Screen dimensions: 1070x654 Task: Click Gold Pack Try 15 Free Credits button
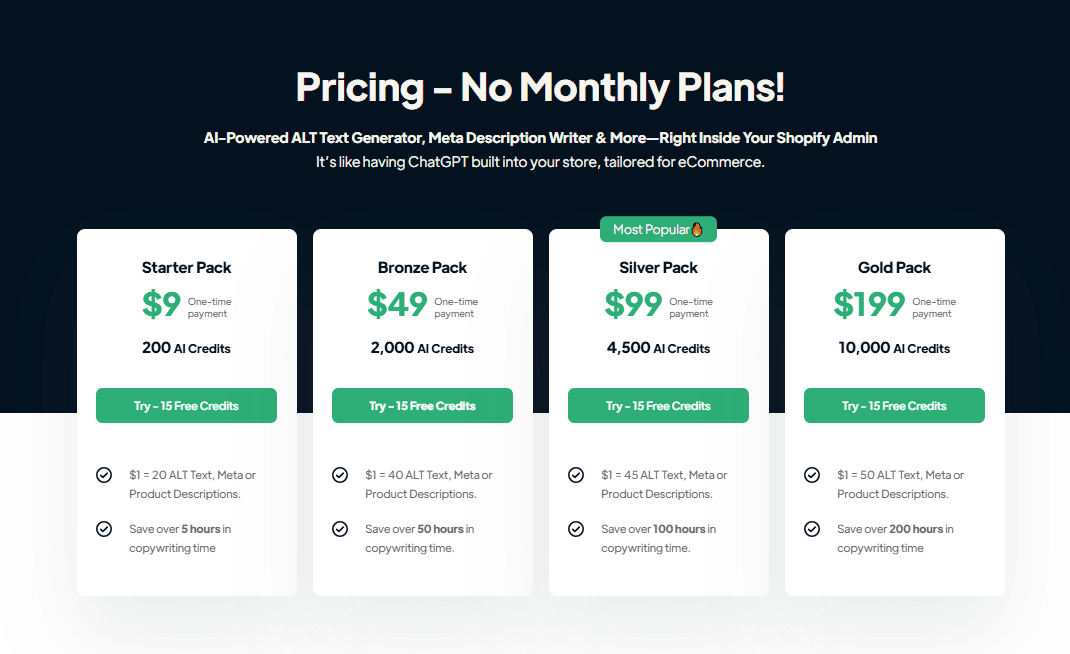pyautogui.click(x=894, y=406)
